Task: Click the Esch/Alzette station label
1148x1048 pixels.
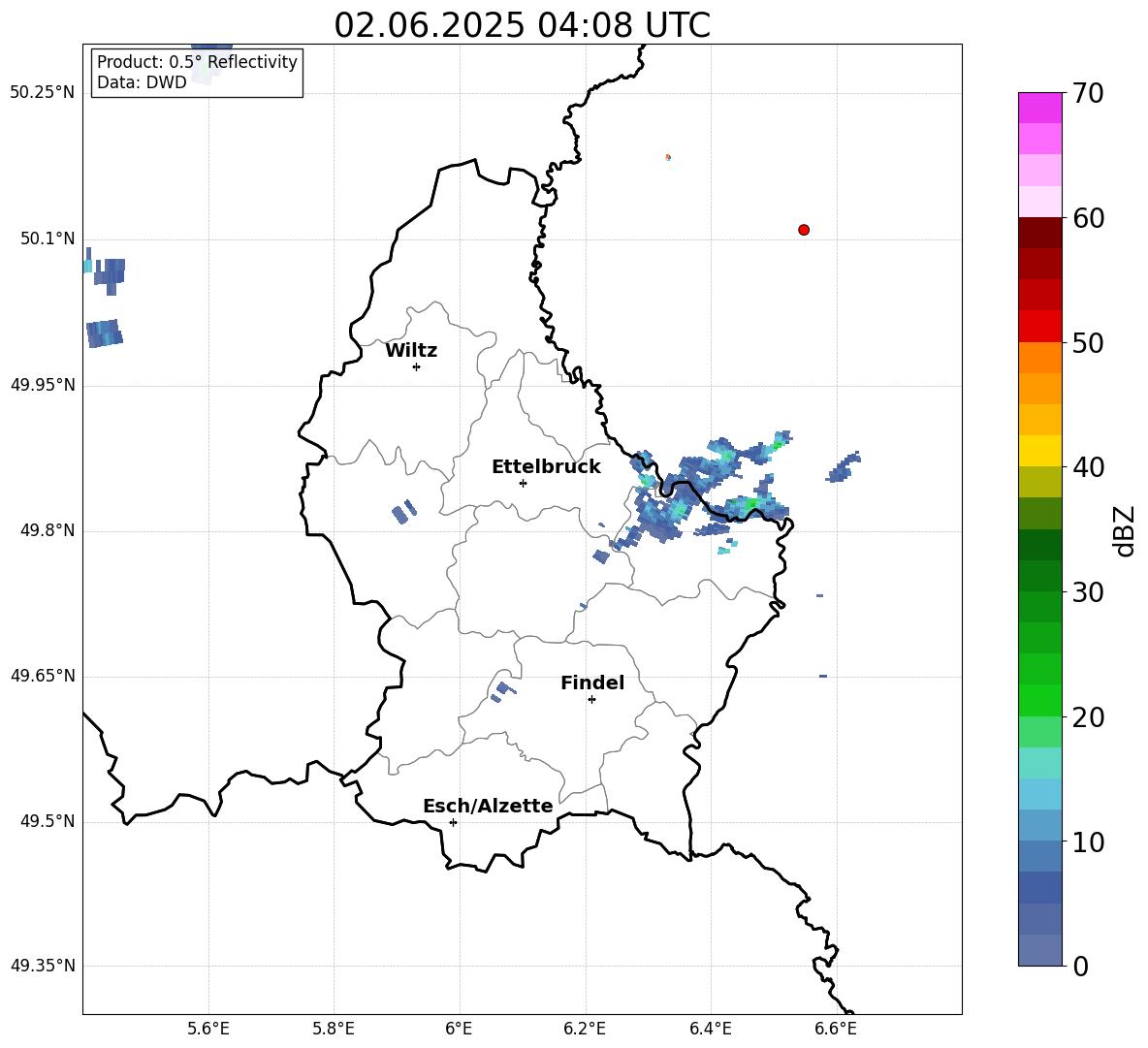Action: tap(488, 806)
